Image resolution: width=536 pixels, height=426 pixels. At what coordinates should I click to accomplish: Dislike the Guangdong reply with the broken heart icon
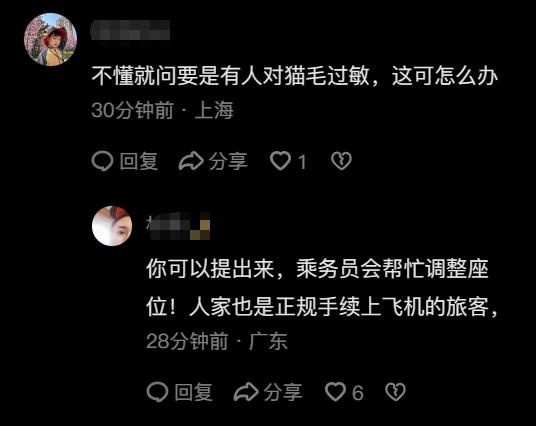coord(396,391)
